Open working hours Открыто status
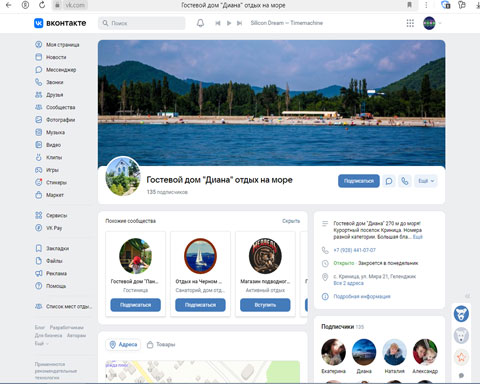 344,263
